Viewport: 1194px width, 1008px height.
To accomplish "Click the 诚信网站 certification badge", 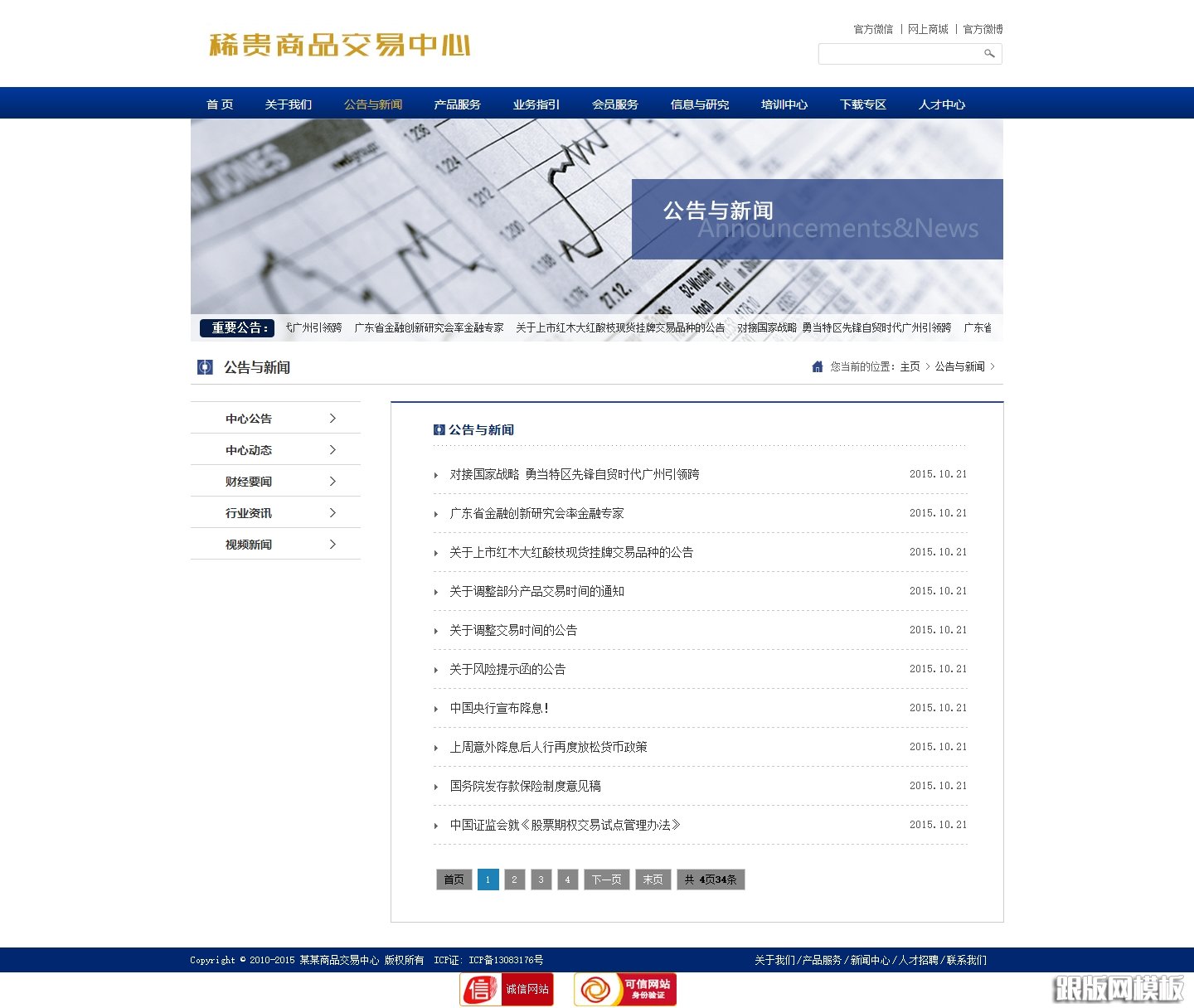I will pyautogui.click(x=506, y=989).
